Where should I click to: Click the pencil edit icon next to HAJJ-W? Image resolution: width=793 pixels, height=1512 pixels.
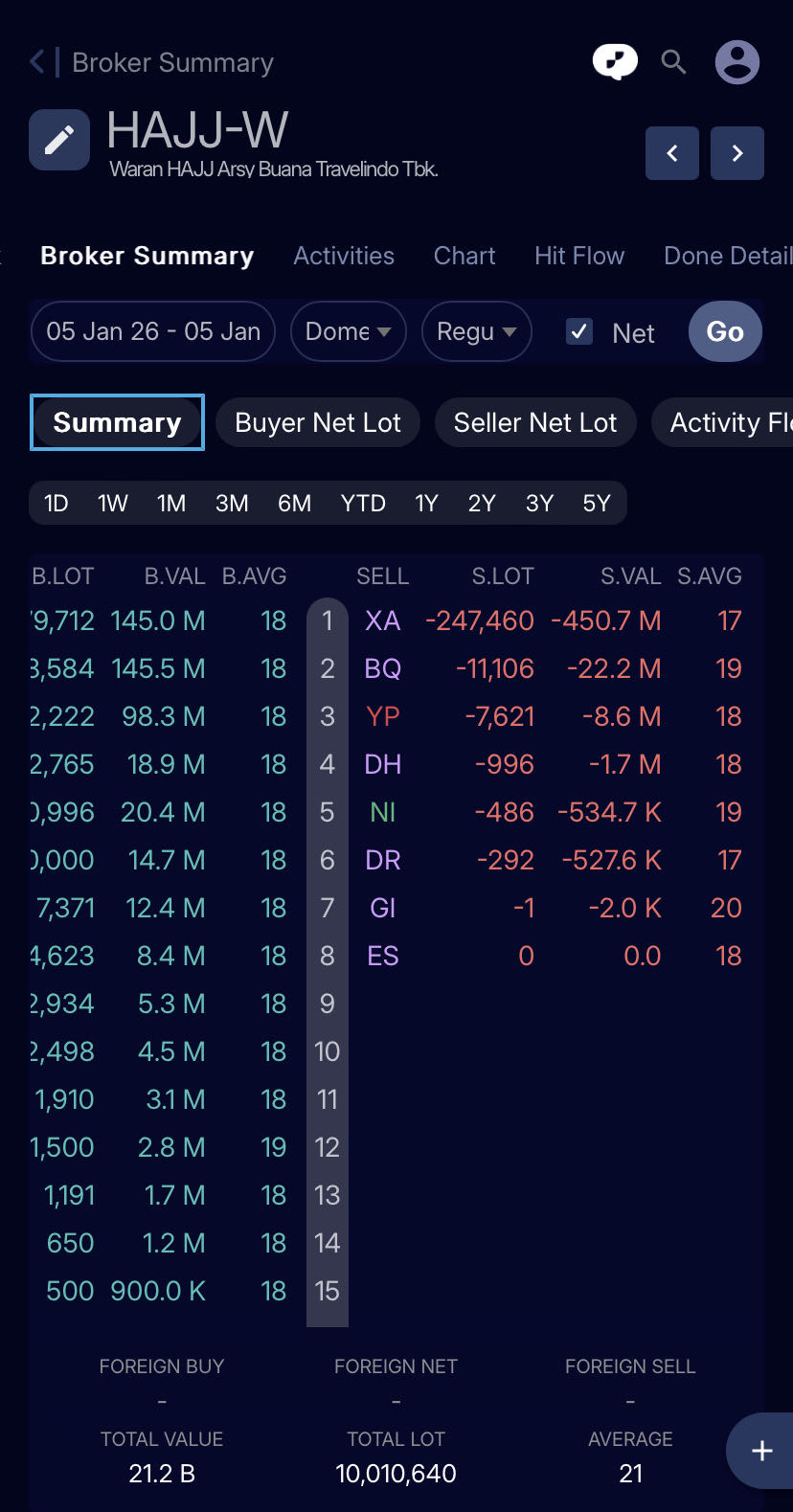click(59, 140)
